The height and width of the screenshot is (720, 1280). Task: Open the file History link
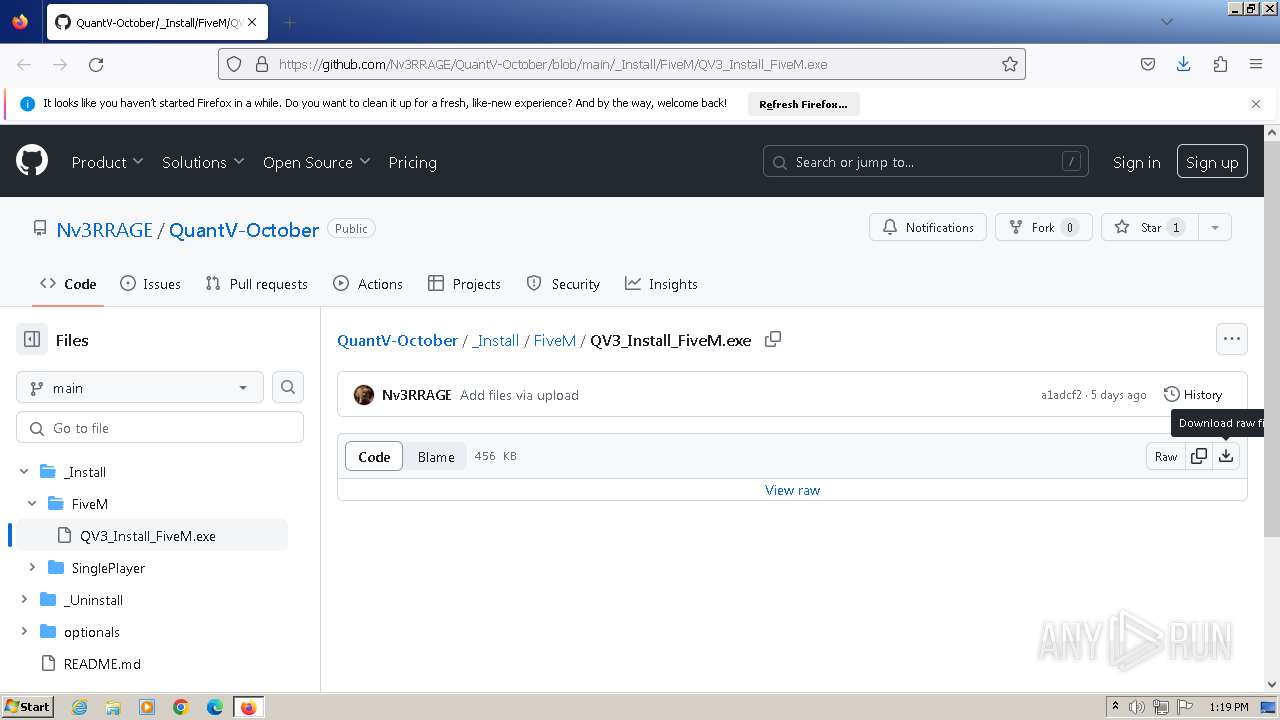tap(1193, 395)
